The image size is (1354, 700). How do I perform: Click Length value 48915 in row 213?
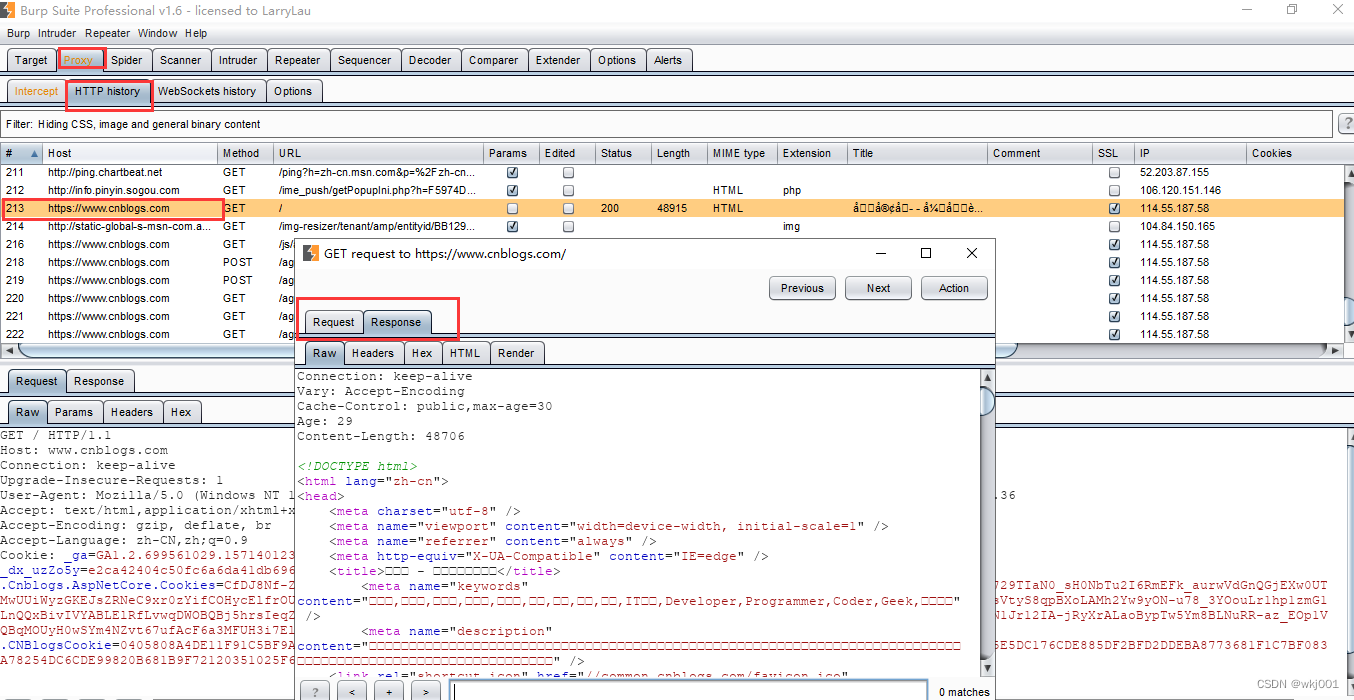point(672,208)
